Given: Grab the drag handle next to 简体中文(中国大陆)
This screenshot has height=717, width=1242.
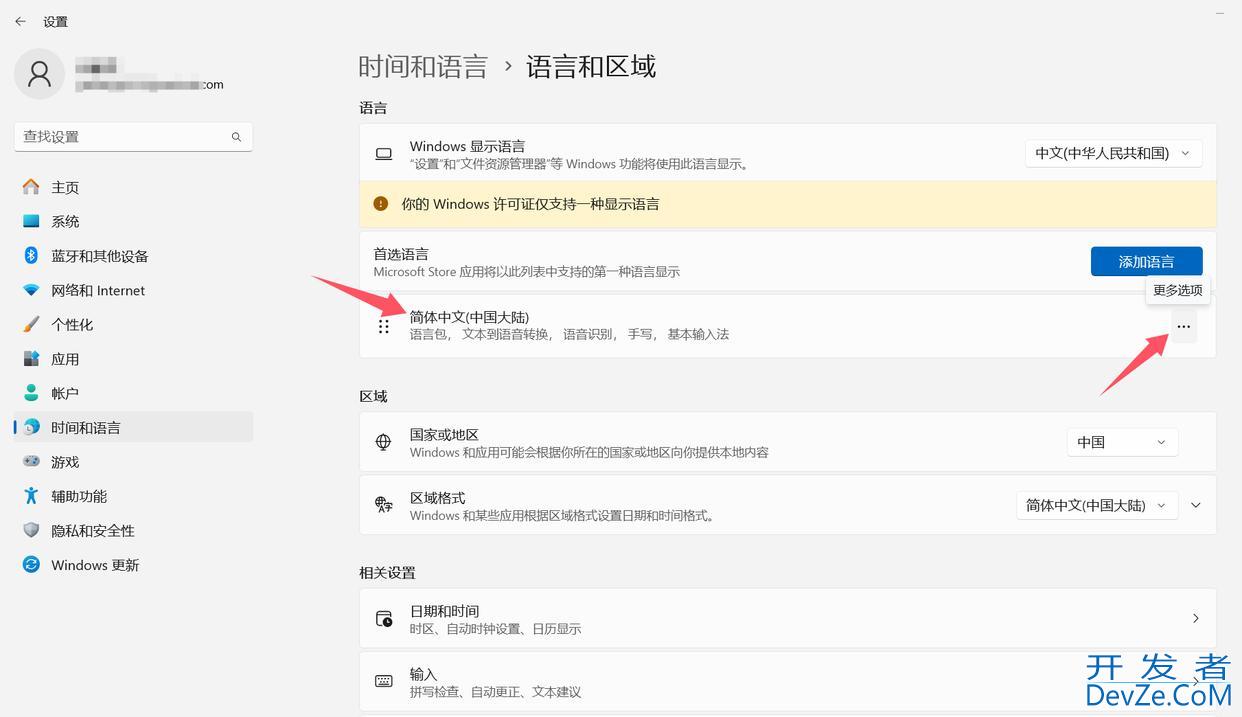Looking at the screenshot, I should (383, 326).
